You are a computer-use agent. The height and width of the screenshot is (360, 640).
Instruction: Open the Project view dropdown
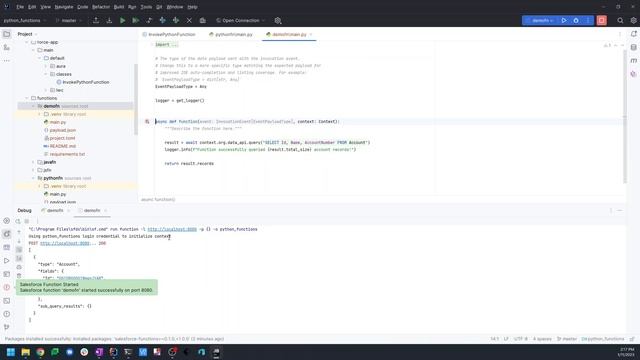click(x=27, y=34)
